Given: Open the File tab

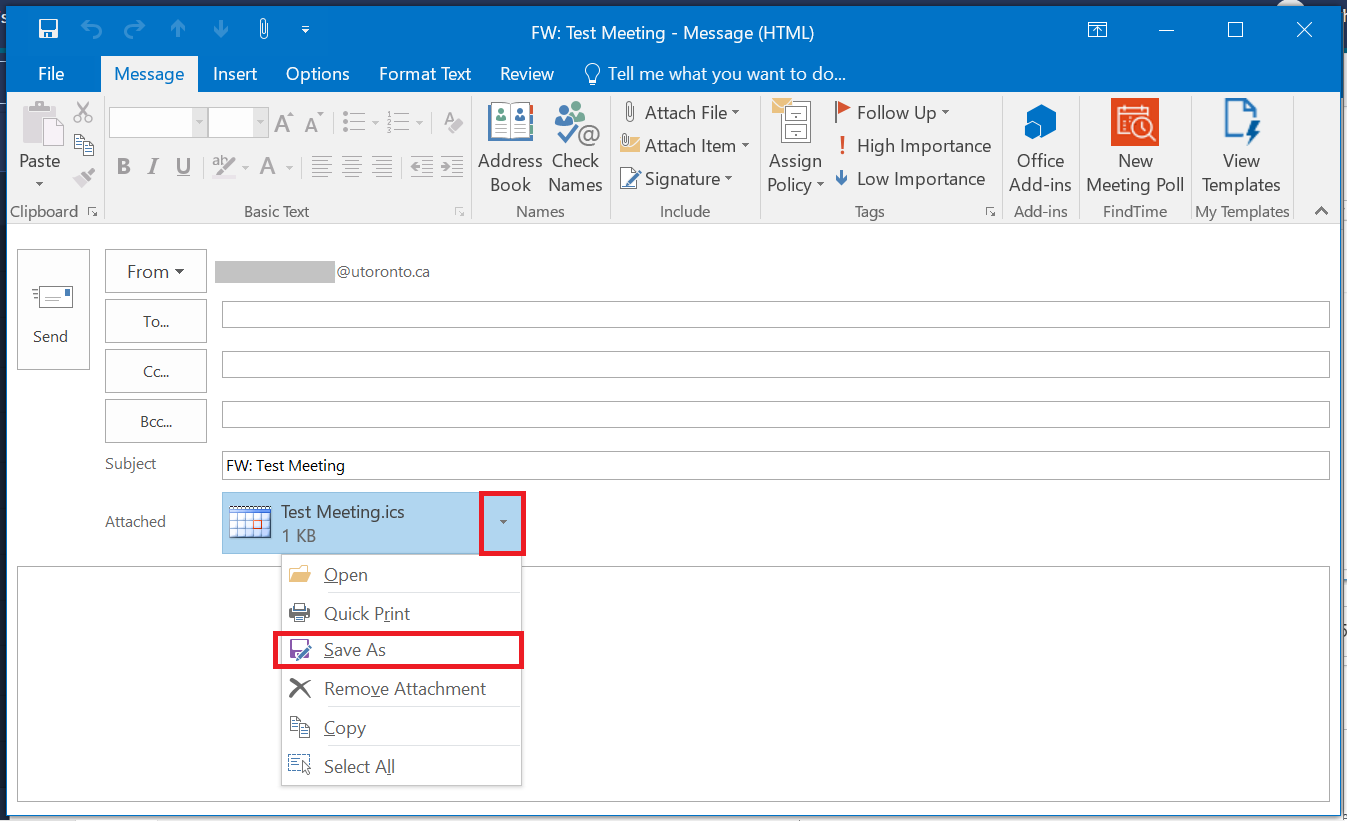Looking at the screenshot, I should (x=51, y=74).
